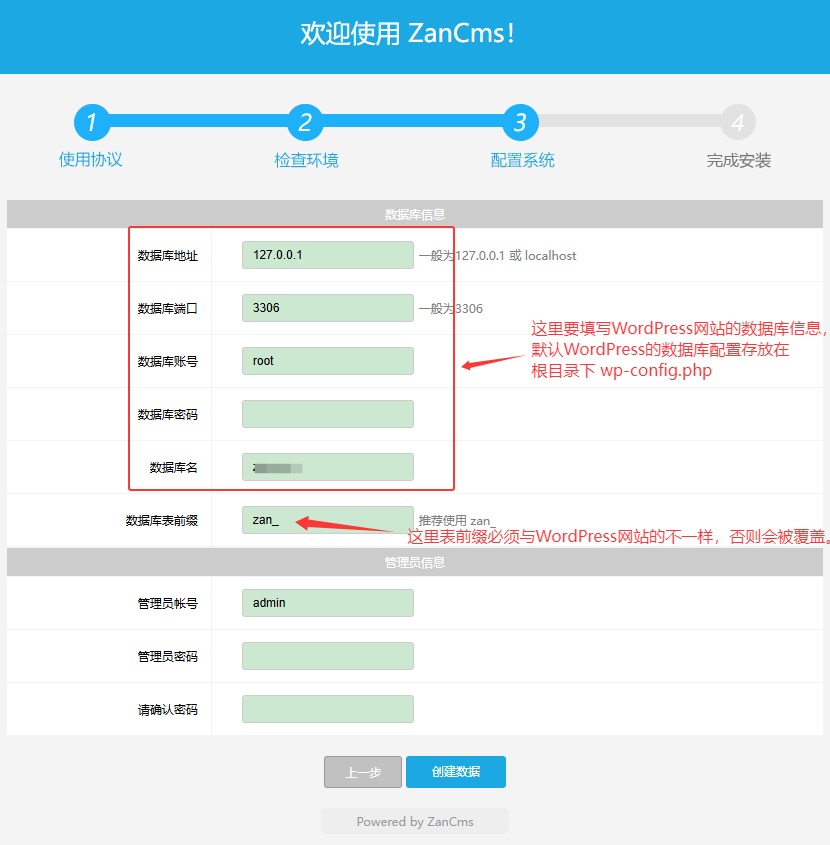Click step 4 circle icon

(x=738, y=122)
